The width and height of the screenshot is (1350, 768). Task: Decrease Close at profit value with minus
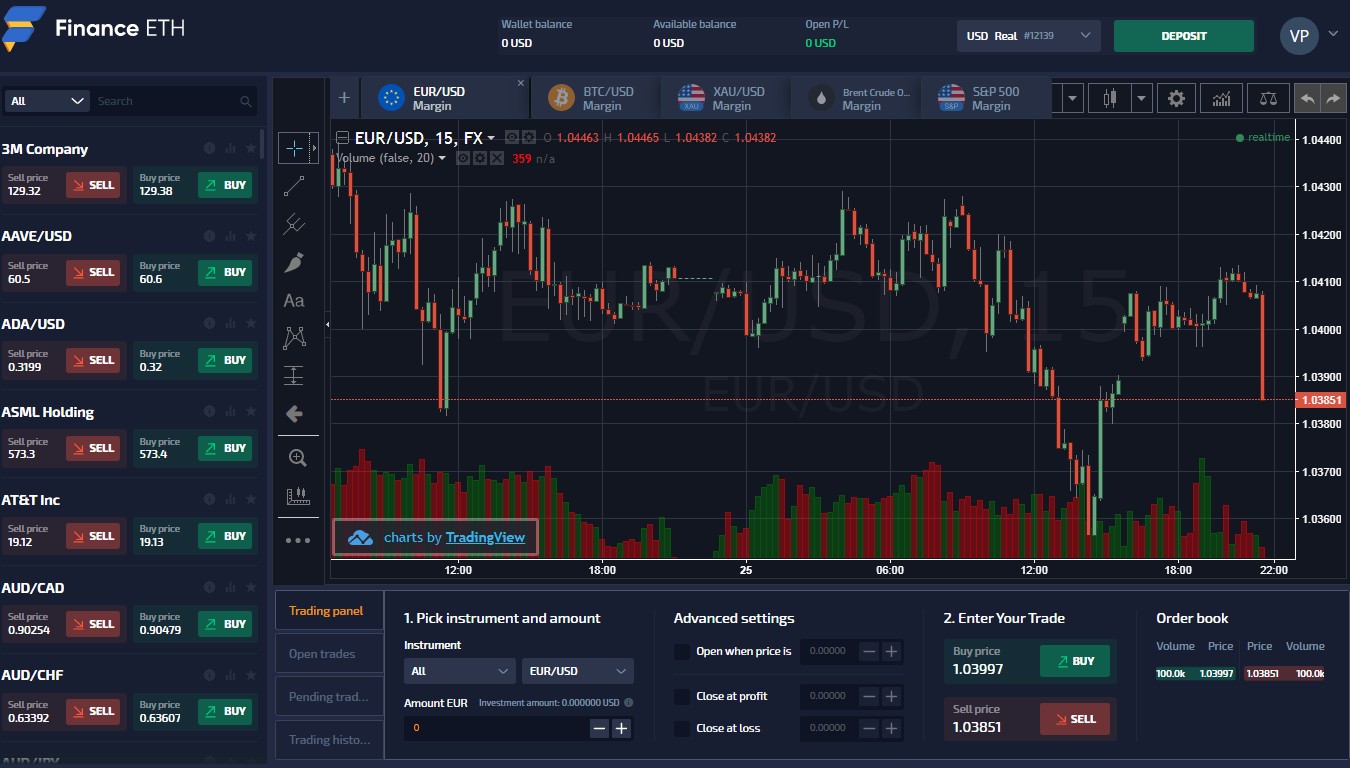coord(869,696)
